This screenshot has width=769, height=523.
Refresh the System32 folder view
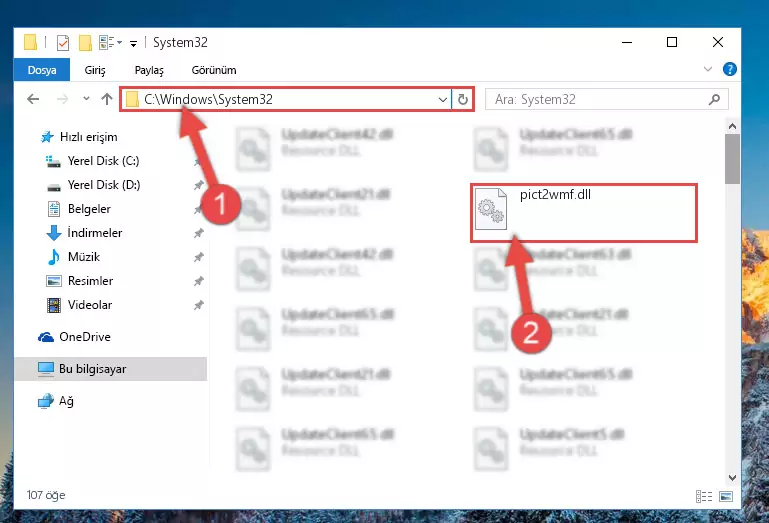coord(462,100)
